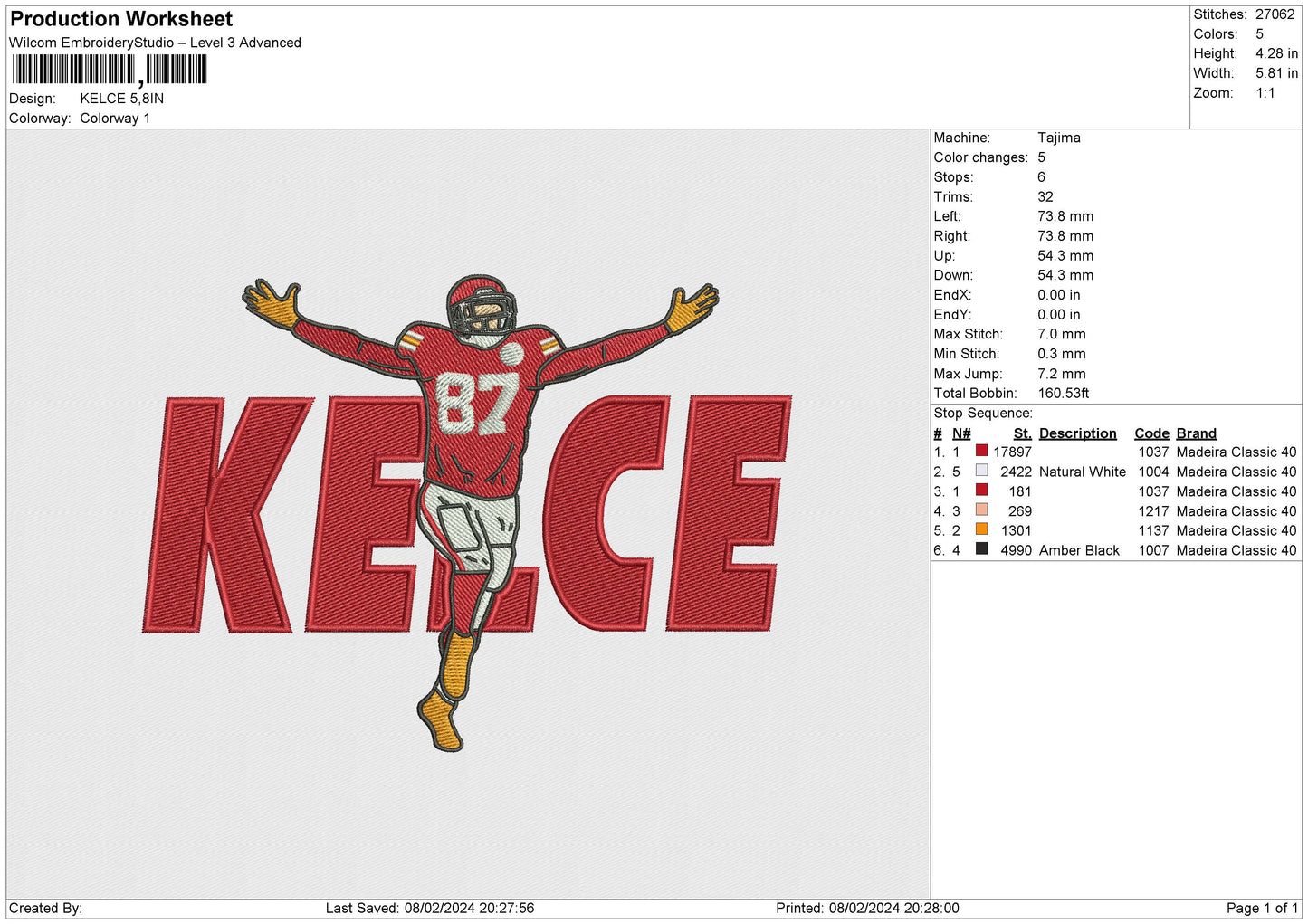The height and width of the screenshot is (924, 1308).
Task: Click the 'Color changes:' label
Action: 981,157
